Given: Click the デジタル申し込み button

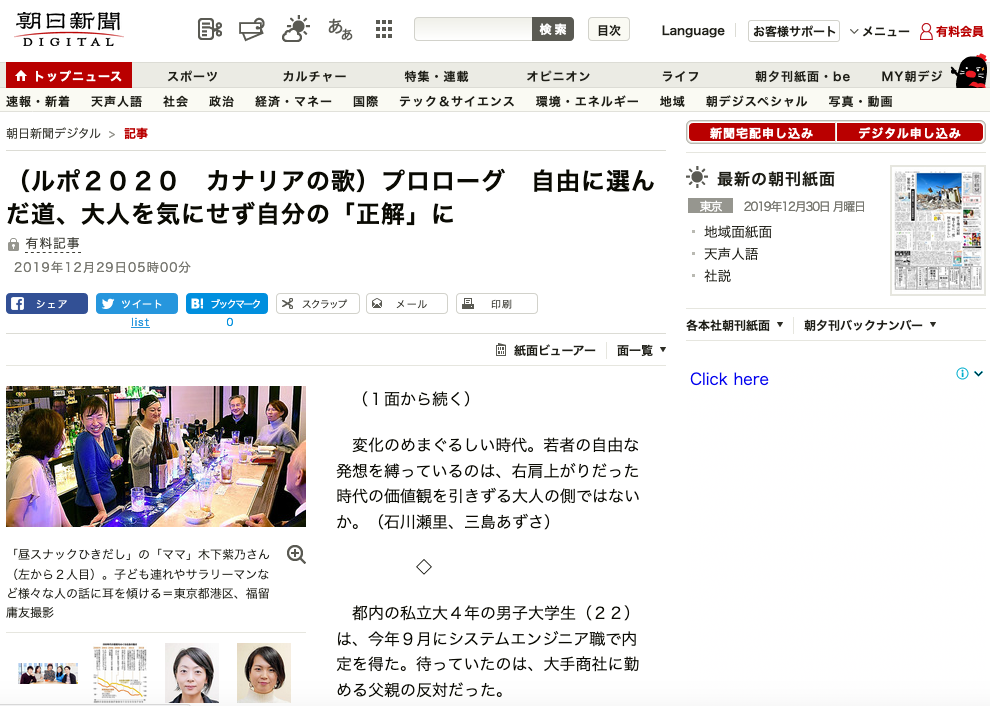Looking at the screenshot, I should coord(909,133).
